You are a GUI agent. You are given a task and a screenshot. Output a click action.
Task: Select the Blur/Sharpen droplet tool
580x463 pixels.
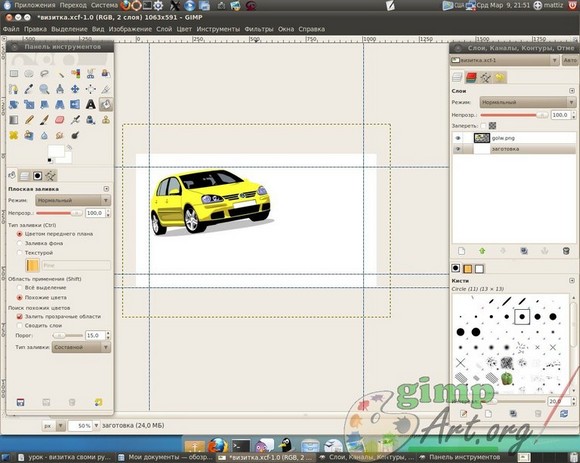[x=44, y=135]
